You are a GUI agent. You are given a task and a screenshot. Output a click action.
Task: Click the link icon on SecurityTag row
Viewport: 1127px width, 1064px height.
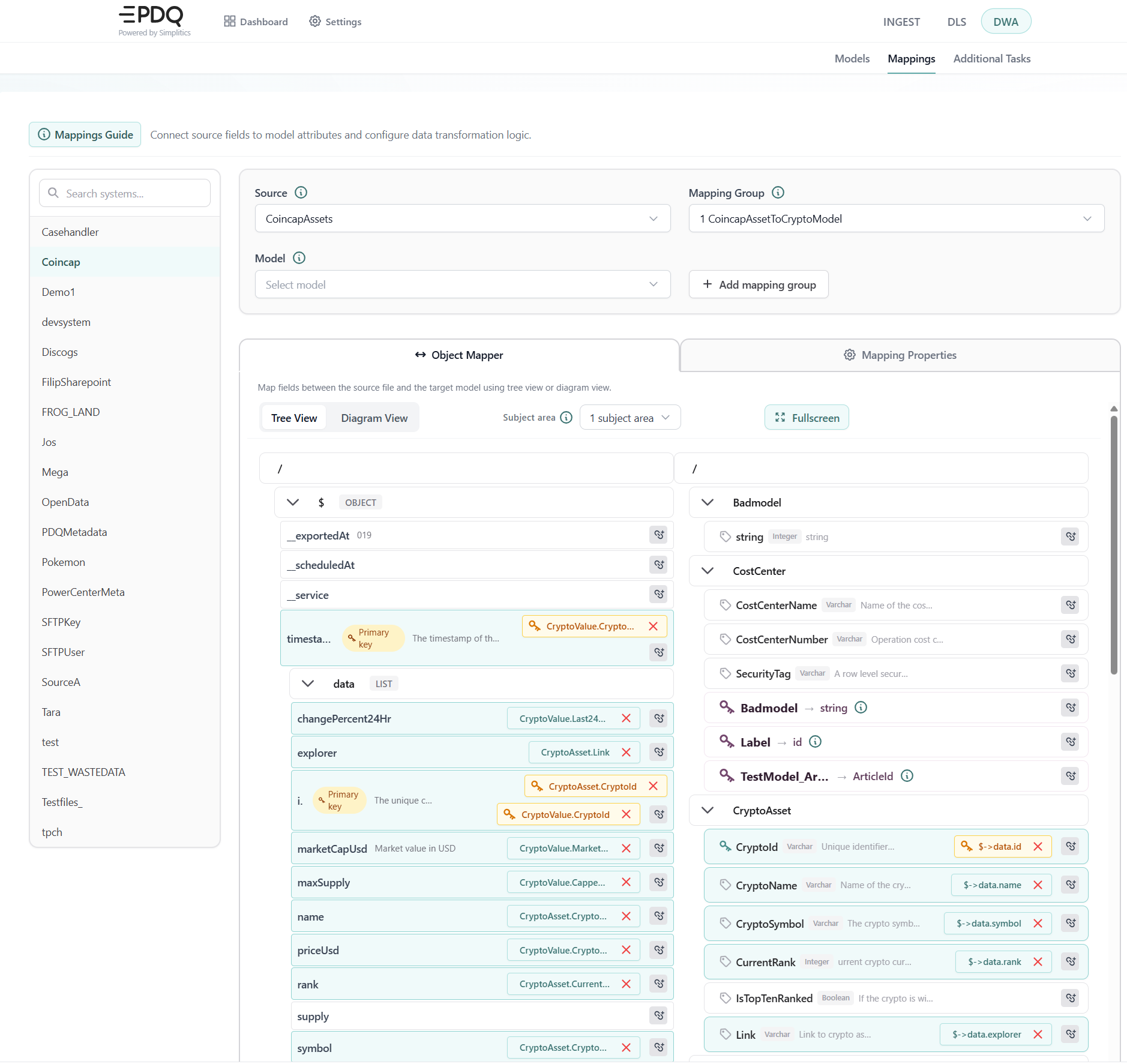pyautogui.click(x=1071, y=673)
